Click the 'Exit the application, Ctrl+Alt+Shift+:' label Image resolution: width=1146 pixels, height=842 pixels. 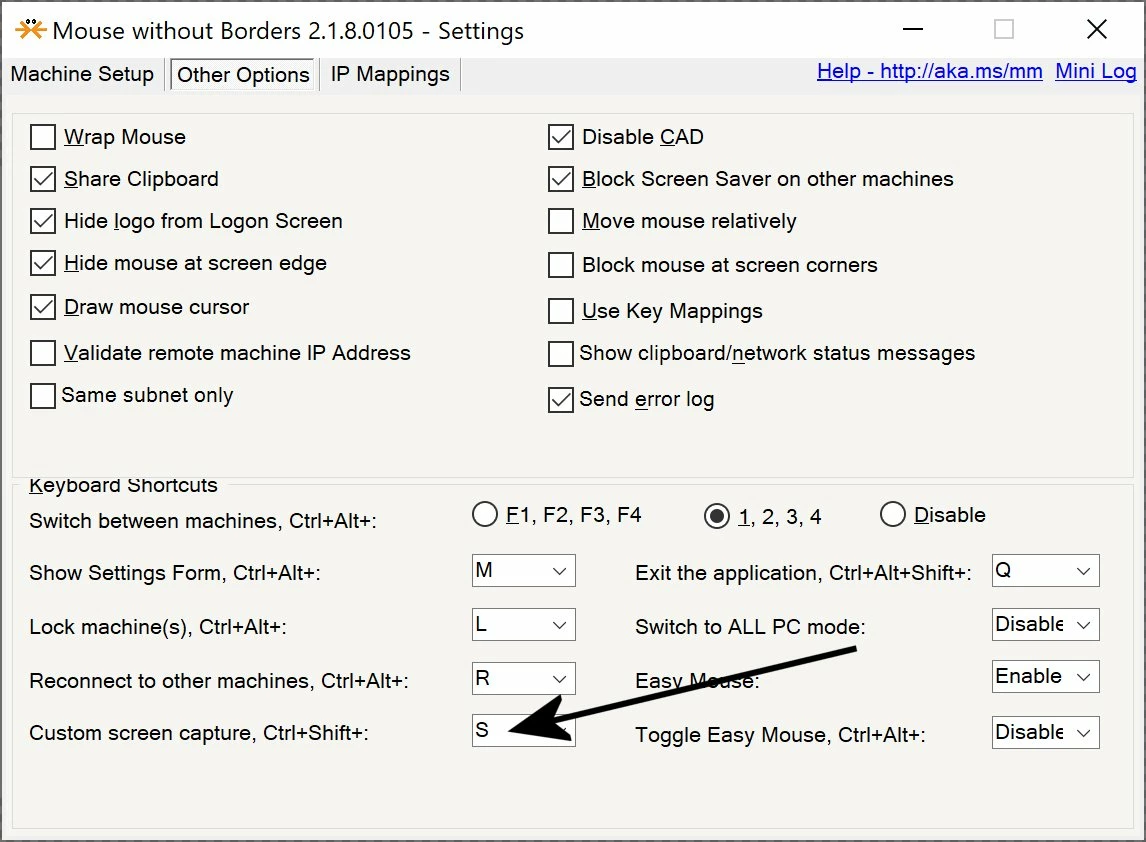click(803, 573)
